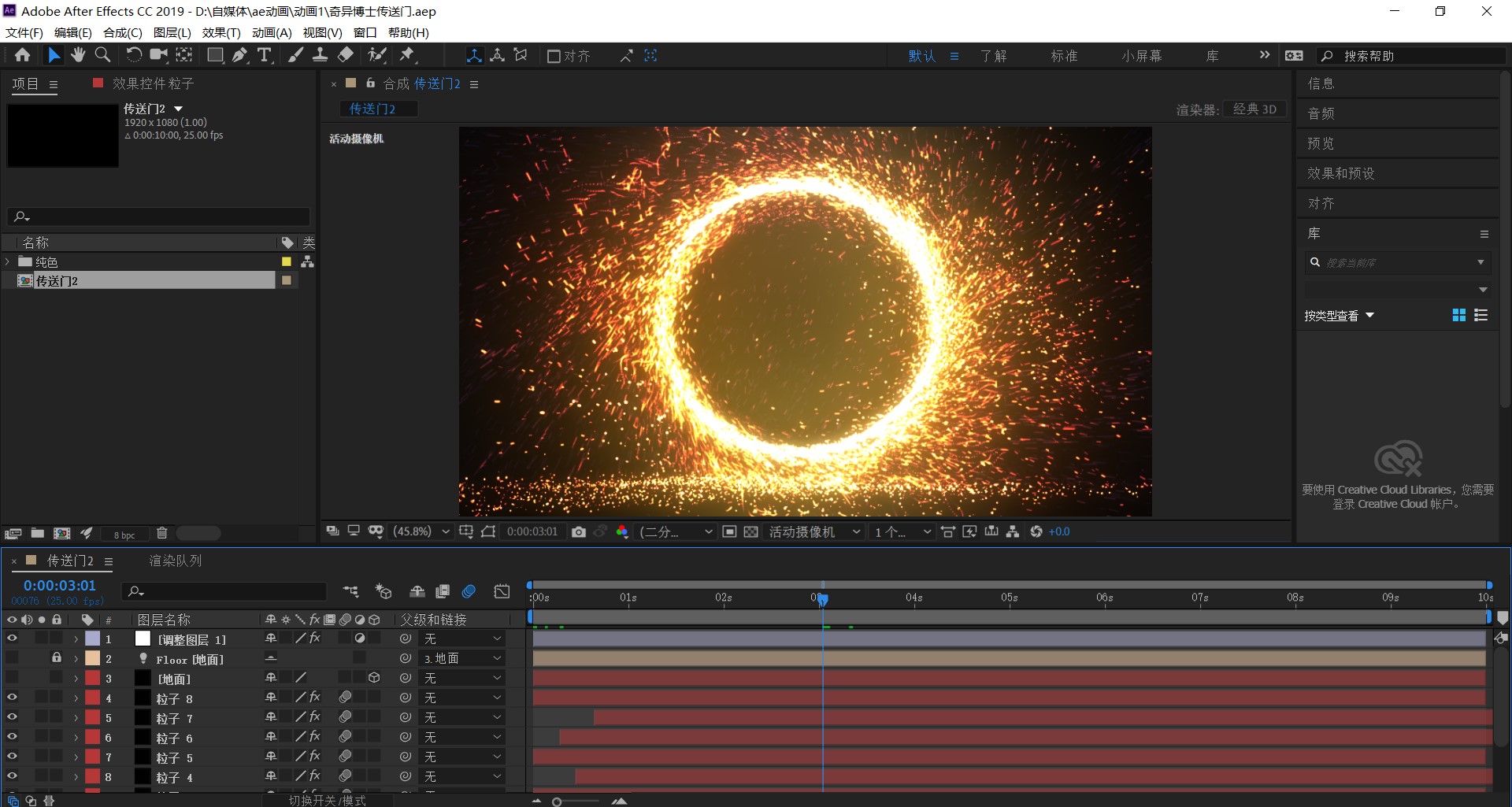Select the Rotation tool

134,55
